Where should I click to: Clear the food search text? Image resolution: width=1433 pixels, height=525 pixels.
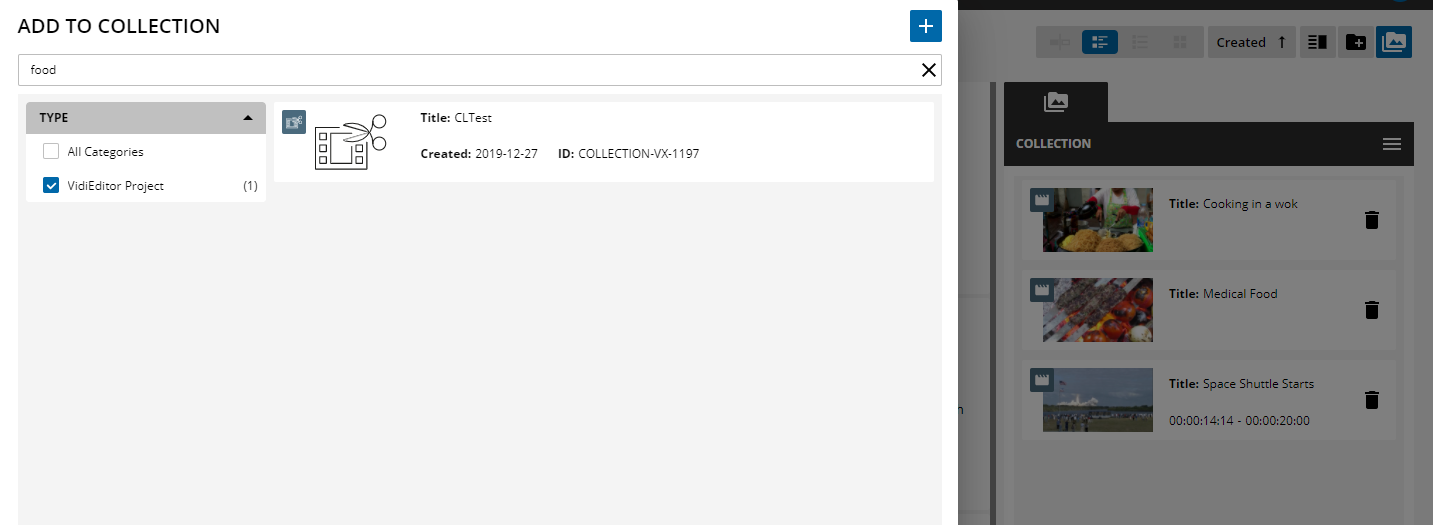pyautogui.click(x=928, y=70)
